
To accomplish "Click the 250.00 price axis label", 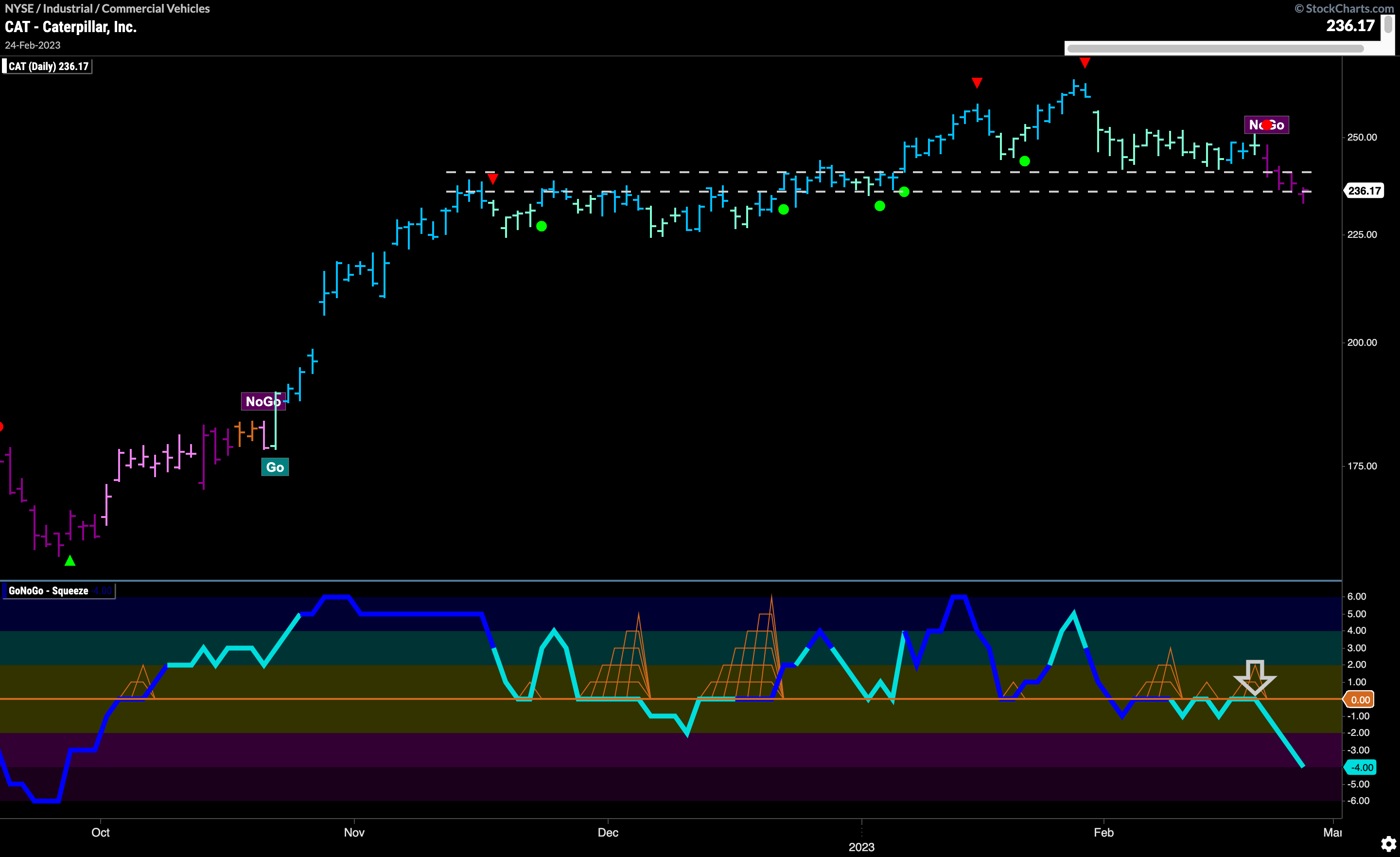I will click(x=1362, y=138).
